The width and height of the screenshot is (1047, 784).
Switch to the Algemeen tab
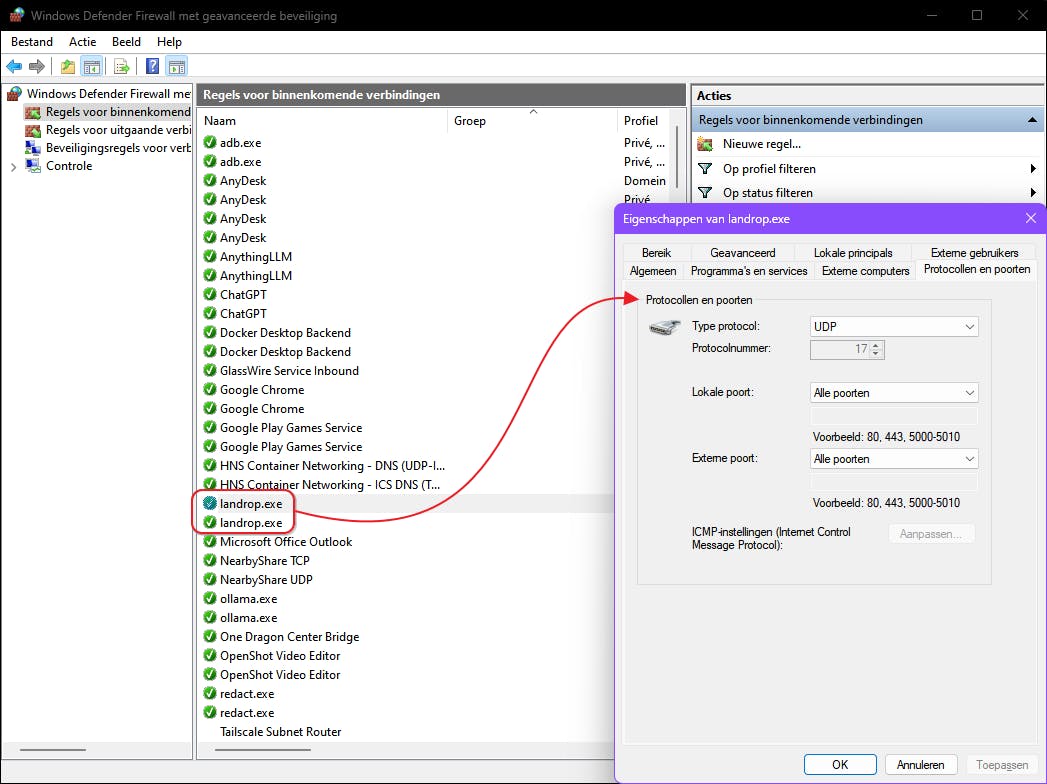click(653, 270)
